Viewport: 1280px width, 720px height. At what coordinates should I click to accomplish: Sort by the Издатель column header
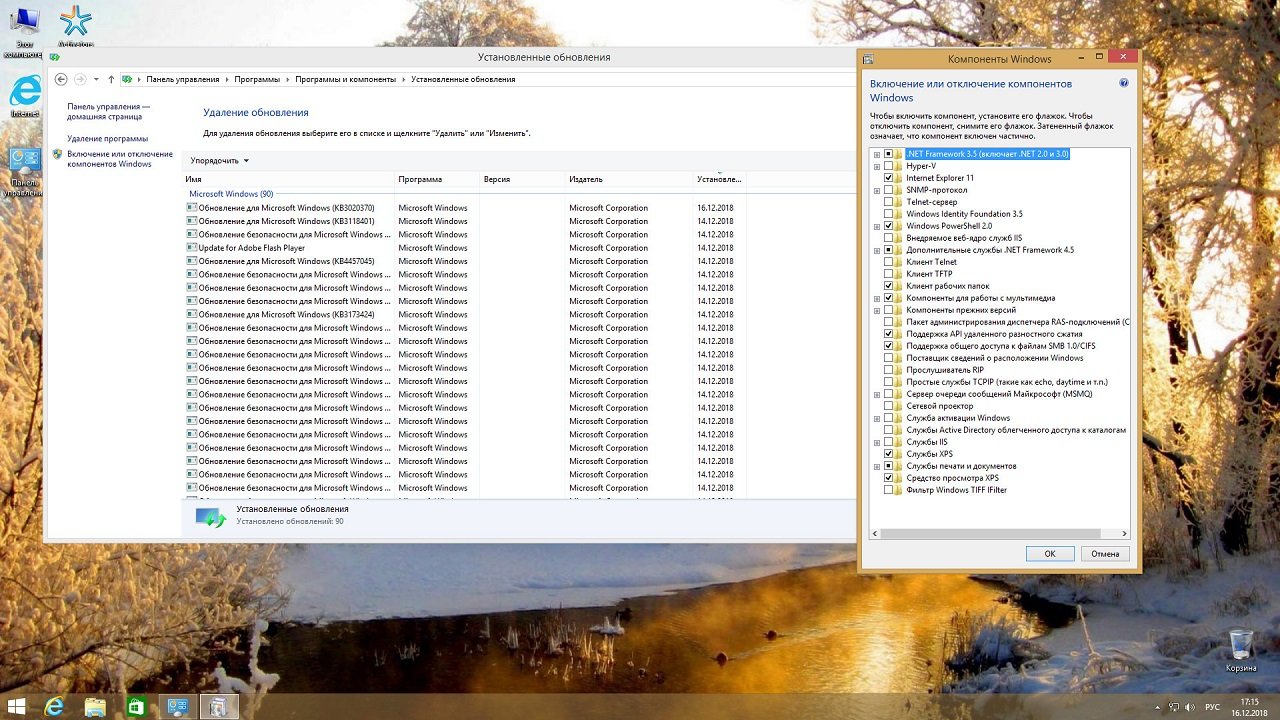point(629,179)
